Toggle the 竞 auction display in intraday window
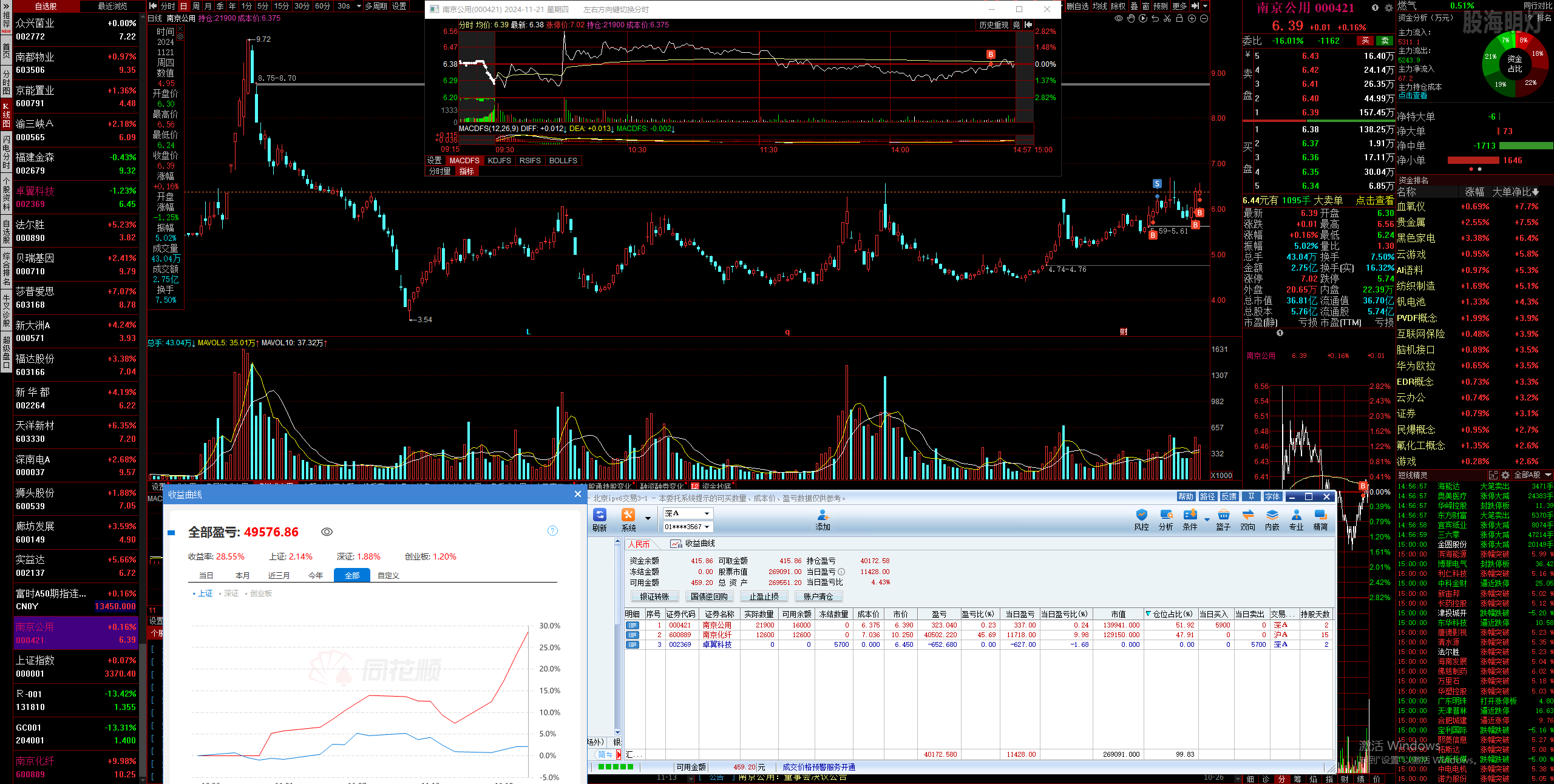Image resolution: width=1554 pixels, height=784 pixels. pyautogui.click(x=1016, y=25)
